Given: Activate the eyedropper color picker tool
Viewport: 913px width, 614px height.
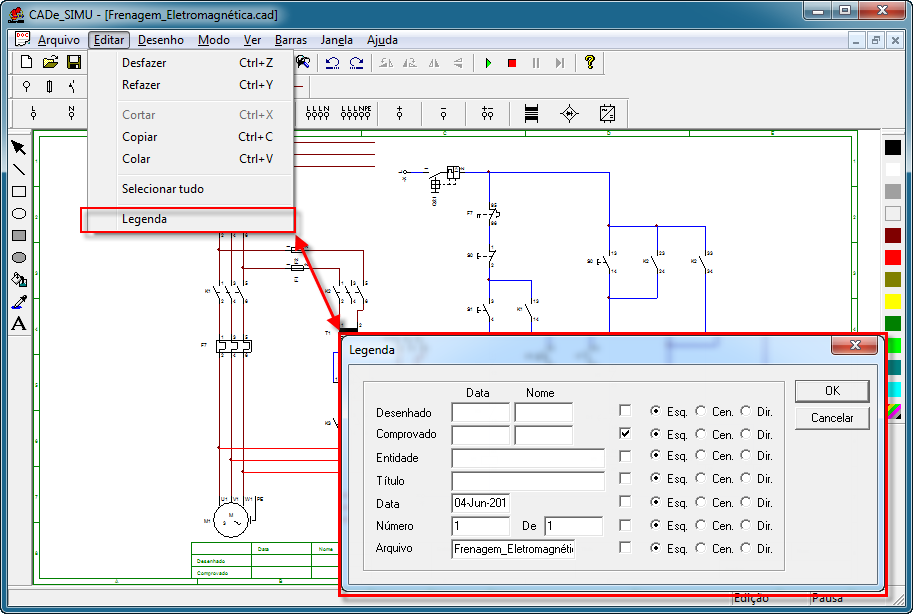Looking at the screenshot, I should click(18, 302).
